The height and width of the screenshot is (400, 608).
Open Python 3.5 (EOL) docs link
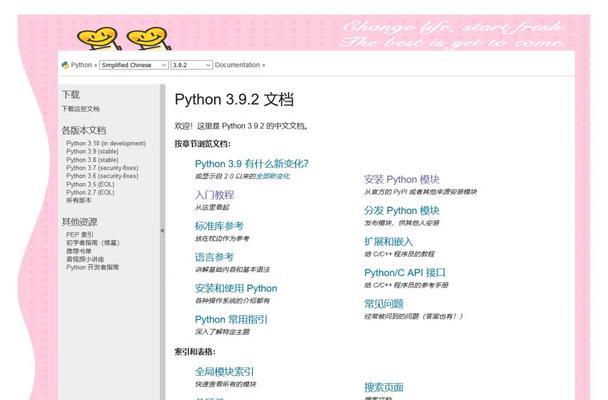point(90,184)
